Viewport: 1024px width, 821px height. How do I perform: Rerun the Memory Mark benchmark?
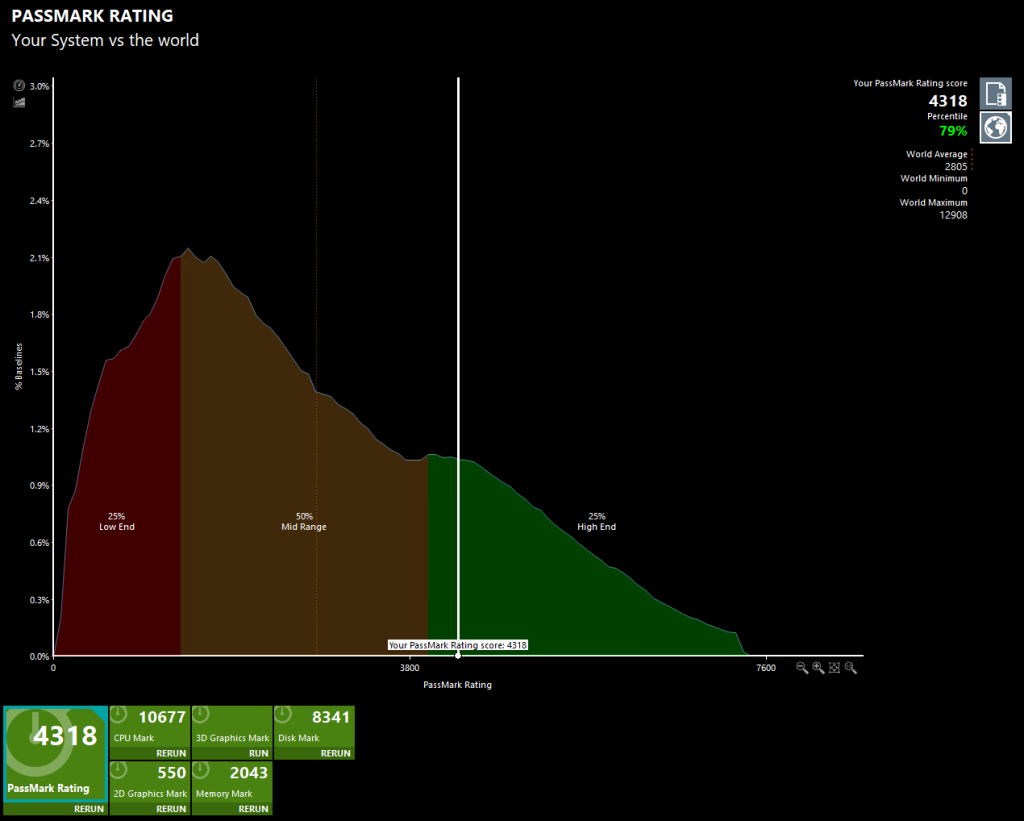[252, 808]
